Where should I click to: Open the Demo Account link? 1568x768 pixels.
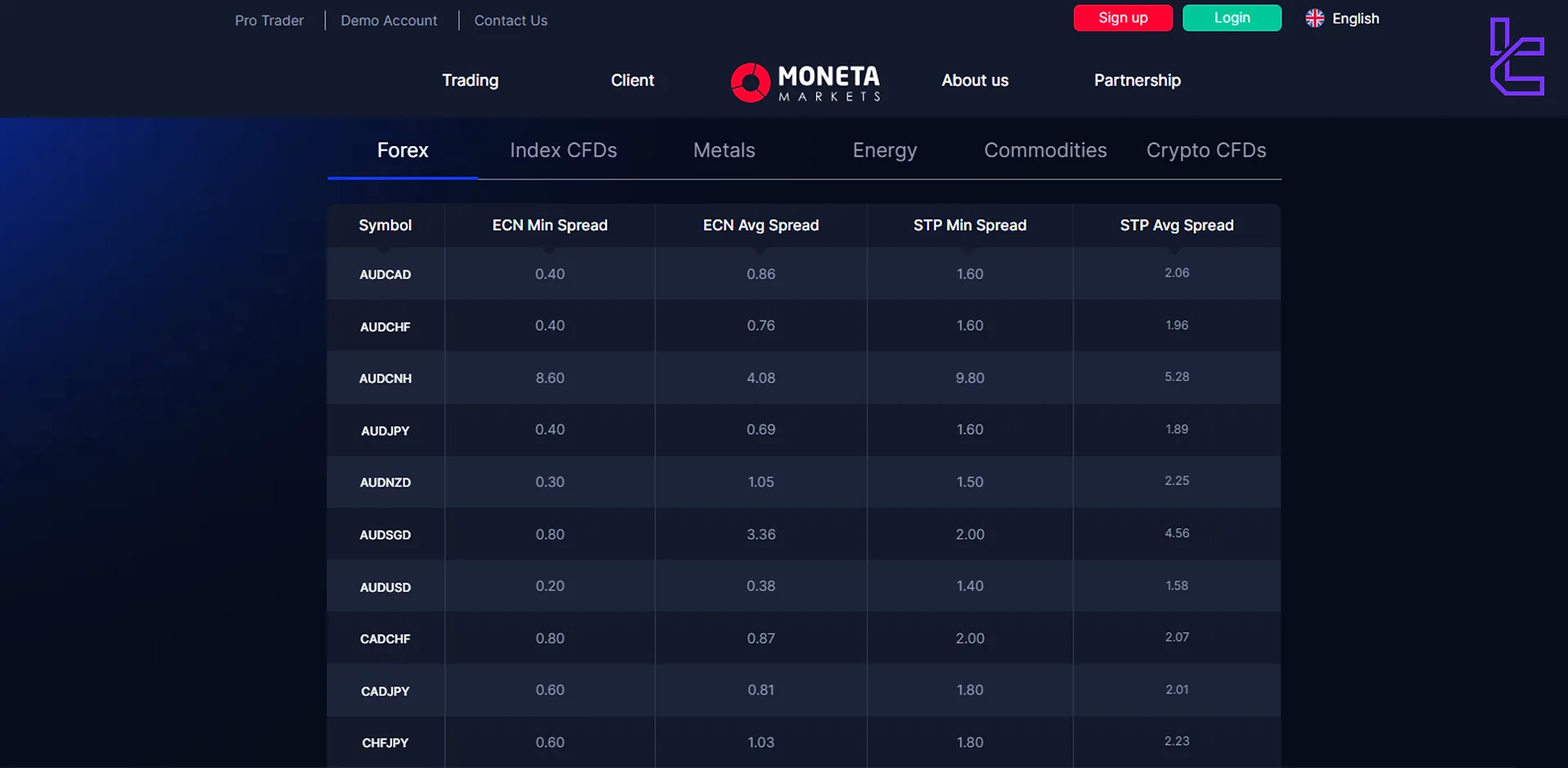[x=389, y=20]
